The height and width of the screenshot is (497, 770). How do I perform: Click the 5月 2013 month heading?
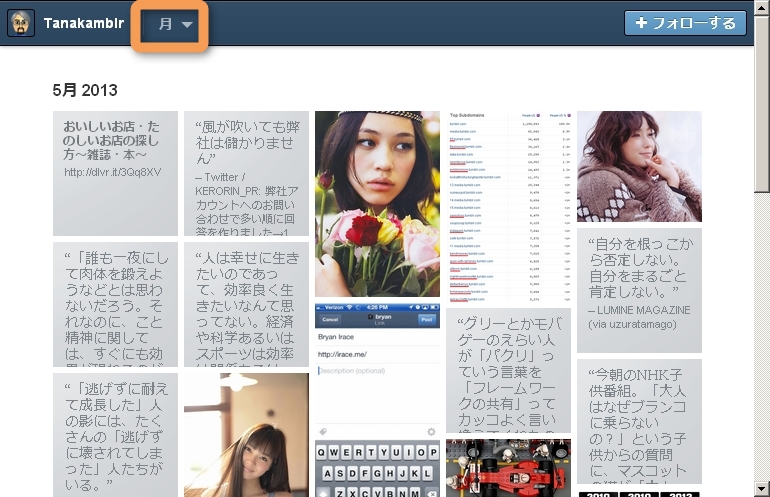tap(85, 90)
